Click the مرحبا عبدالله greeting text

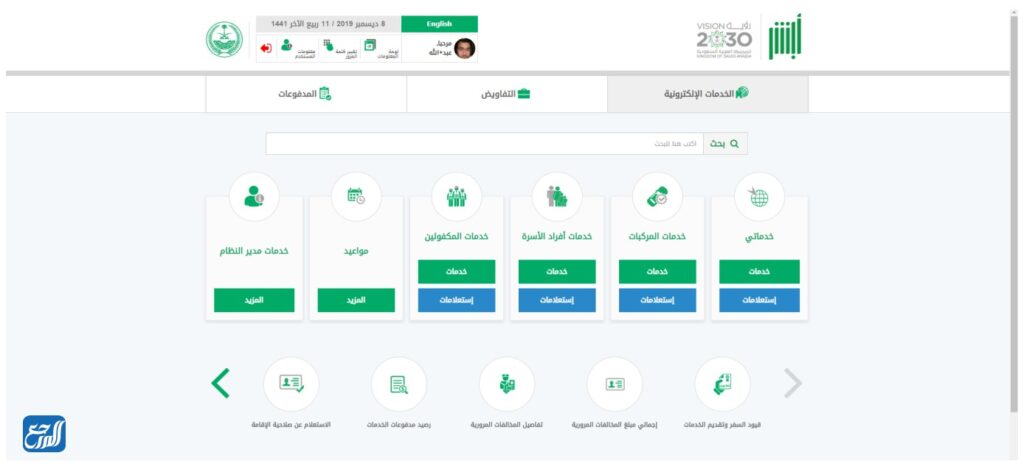coord(440,48)
